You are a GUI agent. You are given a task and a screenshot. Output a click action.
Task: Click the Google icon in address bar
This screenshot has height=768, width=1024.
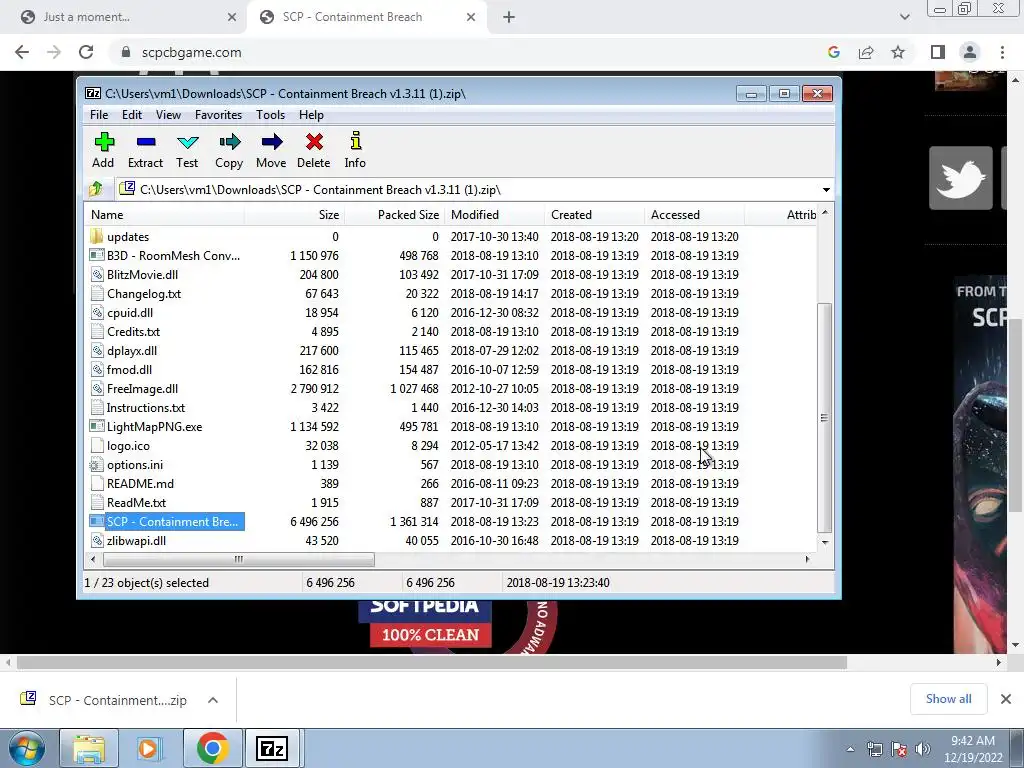(834, 52)
